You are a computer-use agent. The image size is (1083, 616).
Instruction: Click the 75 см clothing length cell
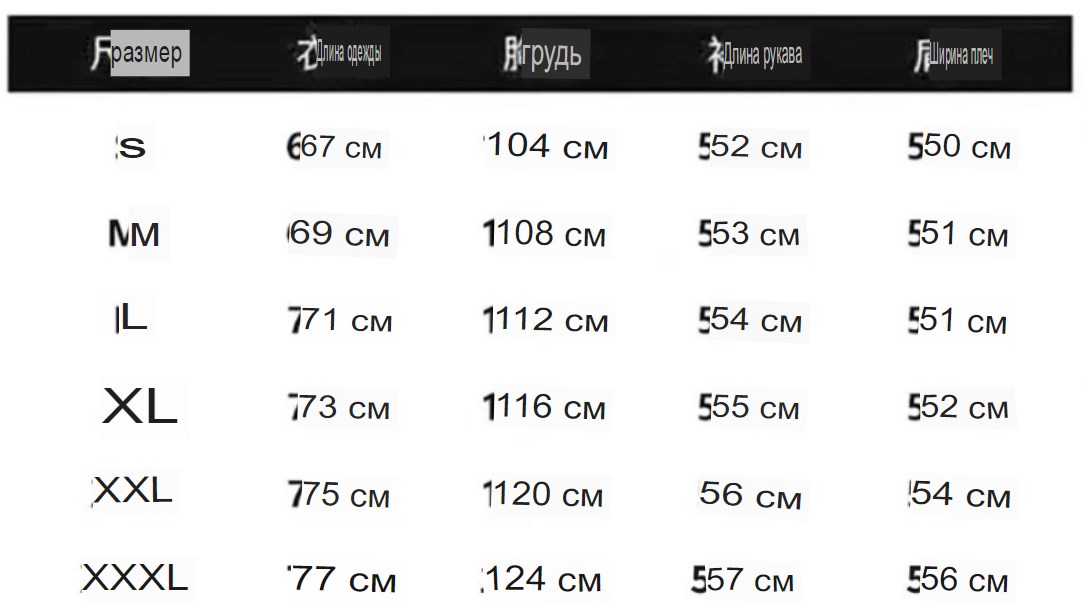point(338,494)
